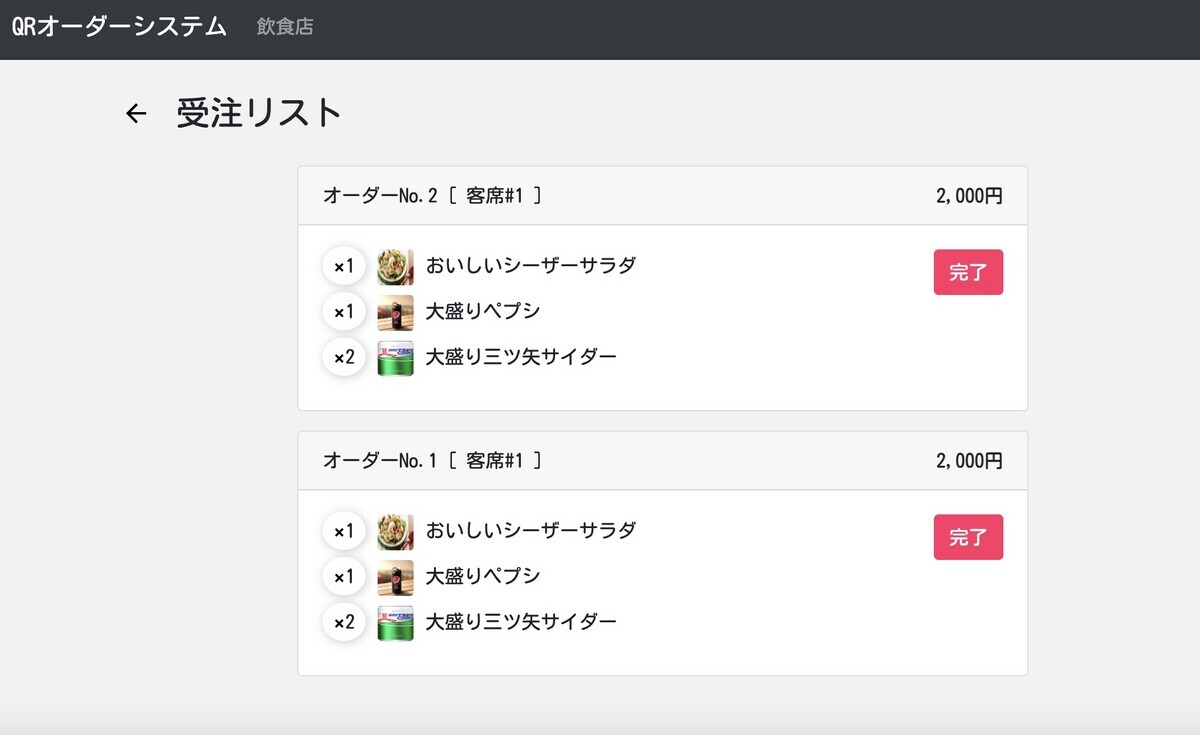Click the ×2 badge beside Mitsuya Cider in Order No. 2

click(x=344, y=357)
